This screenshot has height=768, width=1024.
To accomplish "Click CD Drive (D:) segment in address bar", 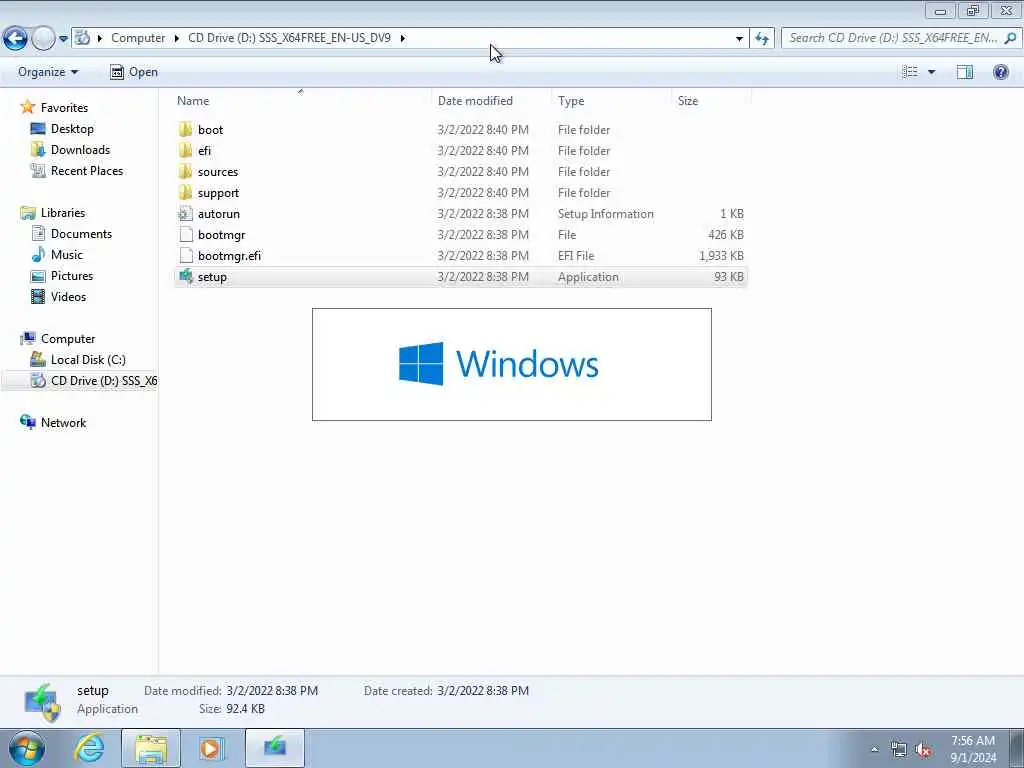I will (x=289, y=38).
